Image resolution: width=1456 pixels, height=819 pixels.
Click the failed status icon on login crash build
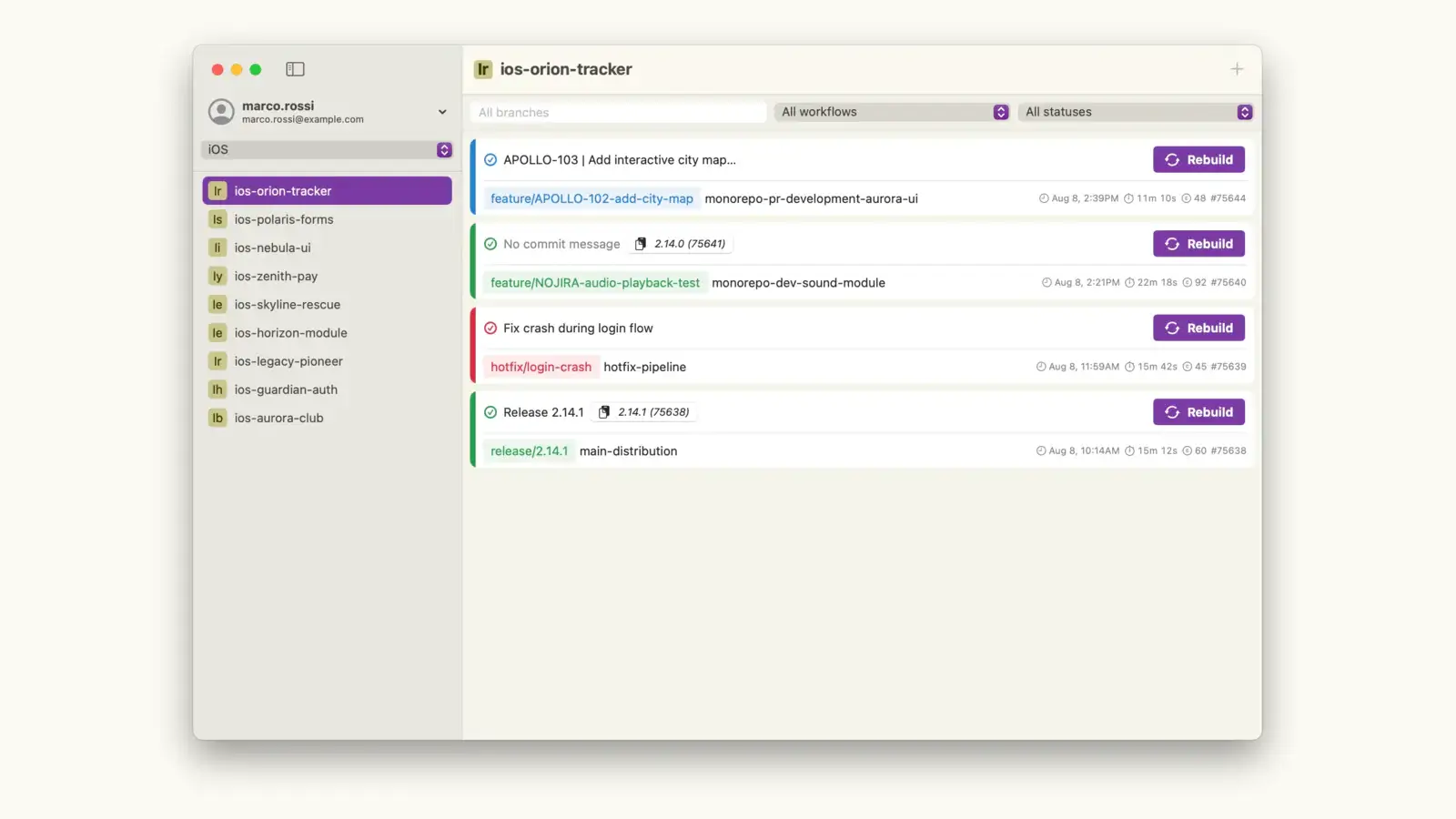pyautogui.click(x=490, y=329)
